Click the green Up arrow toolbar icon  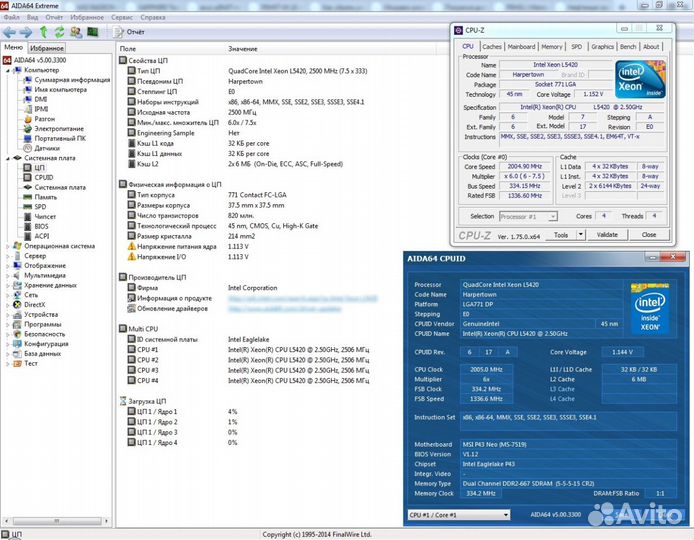[43, 32]
